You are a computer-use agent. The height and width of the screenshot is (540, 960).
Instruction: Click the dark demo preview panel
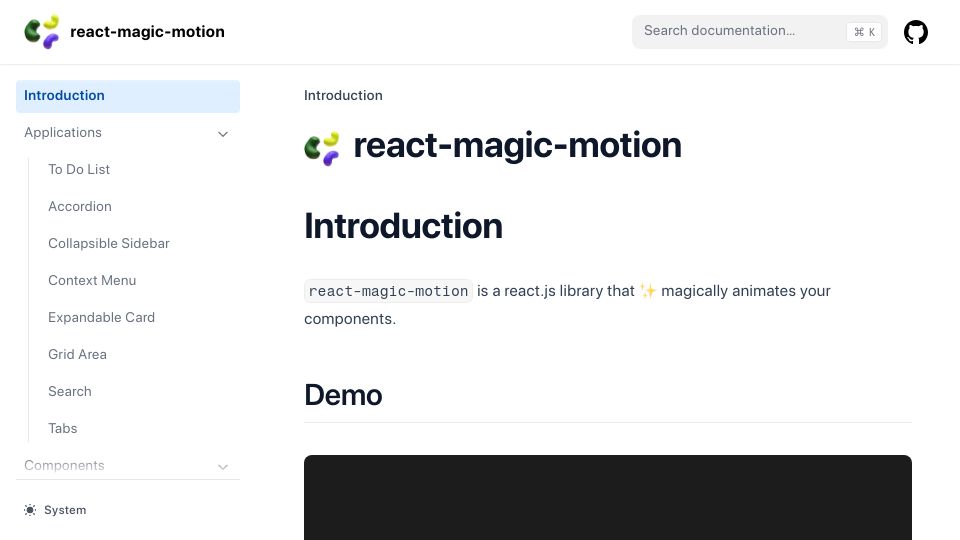[607, 497]
